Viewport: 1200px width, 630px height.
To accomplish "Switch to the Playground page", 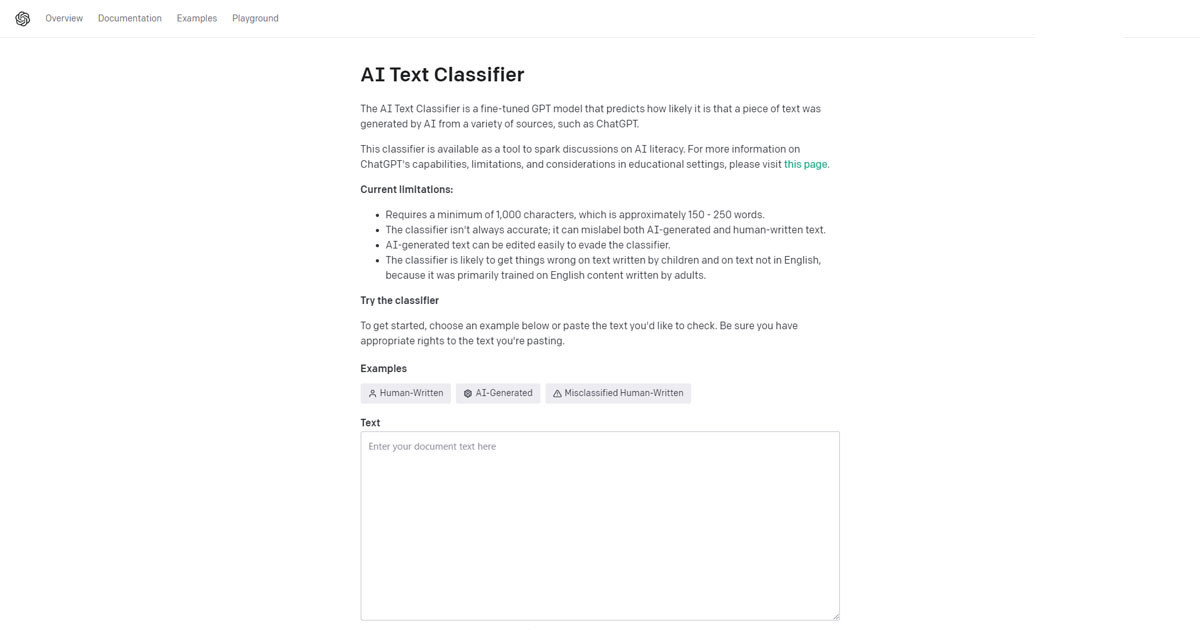I will (255, 19).
